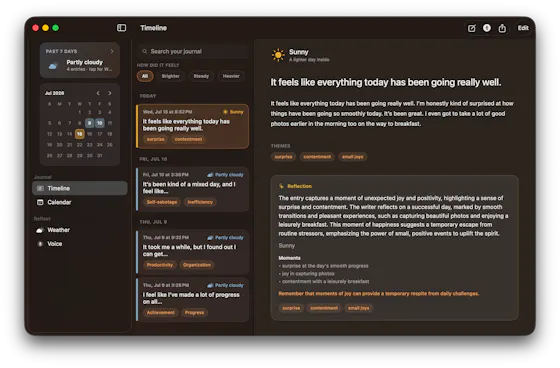
Task: Click the surprise theme chip under Themes
Action: (283, 157)
